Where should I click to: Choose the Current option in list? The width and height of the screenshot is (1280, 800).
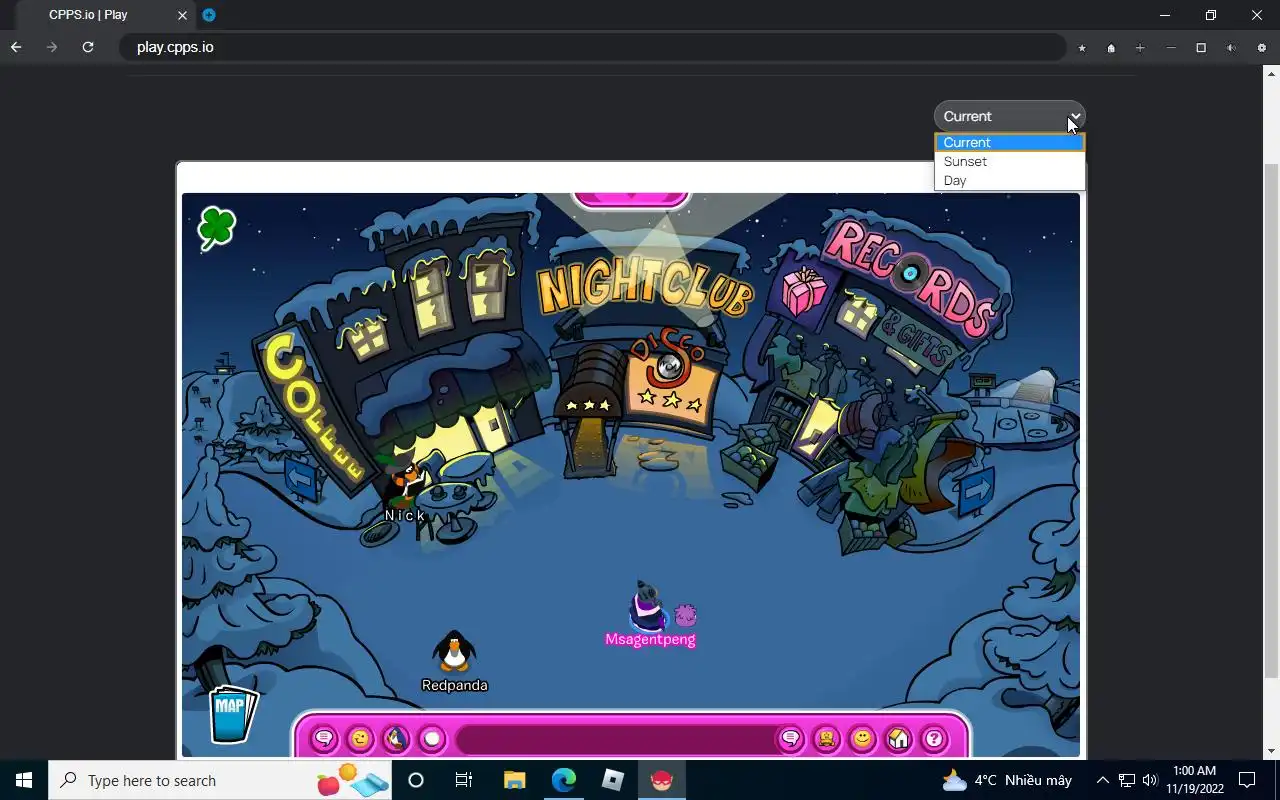tap(1009, 142)
